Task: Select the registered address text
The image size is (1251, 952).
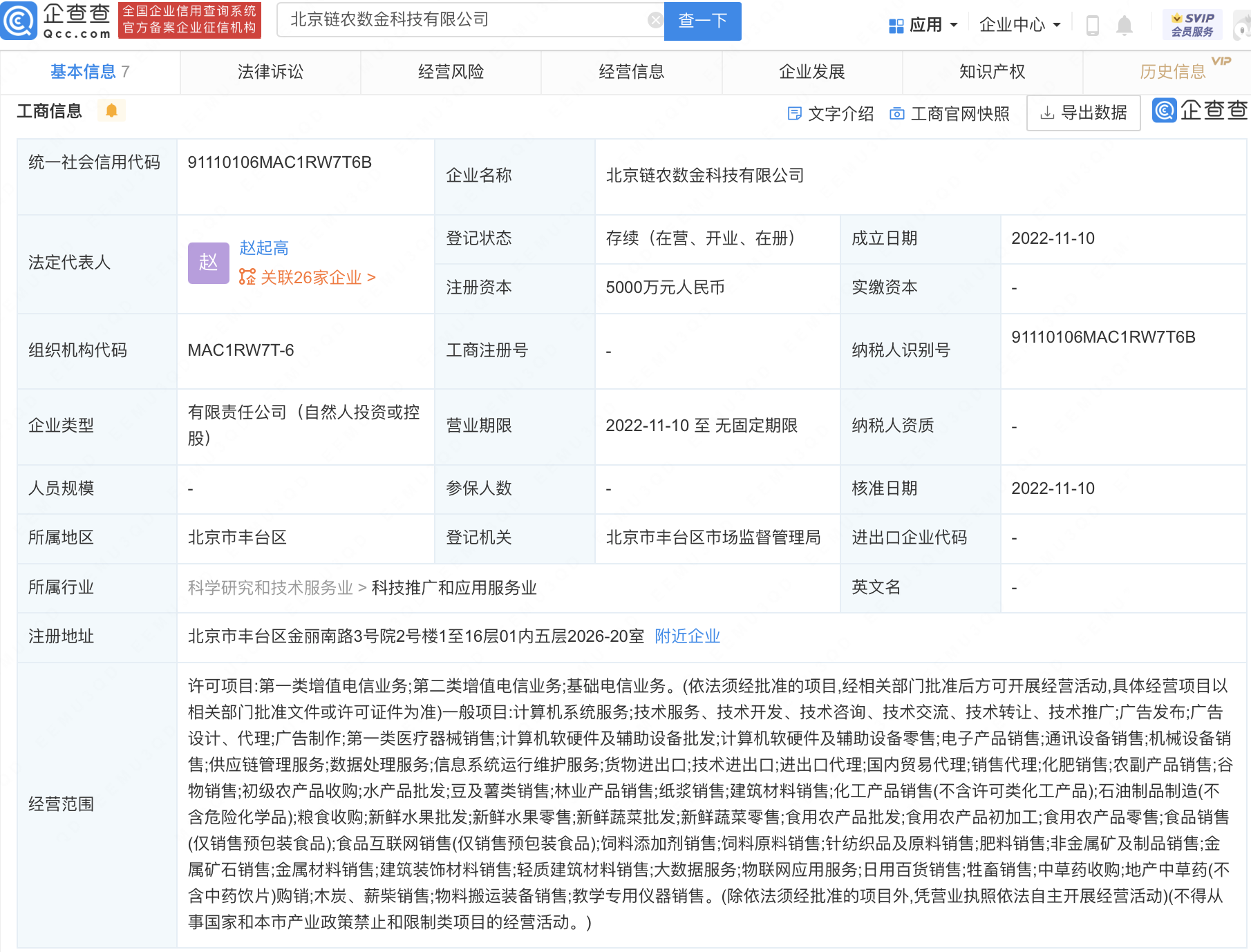Action: point(416,636)
